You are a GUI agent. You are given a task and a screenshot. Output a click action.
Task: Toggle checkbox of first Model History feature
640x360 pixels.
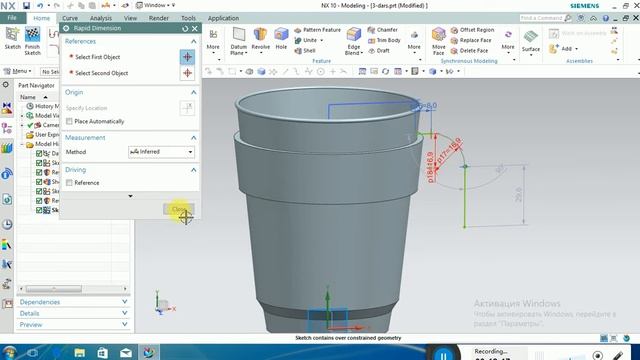(39, 153)
